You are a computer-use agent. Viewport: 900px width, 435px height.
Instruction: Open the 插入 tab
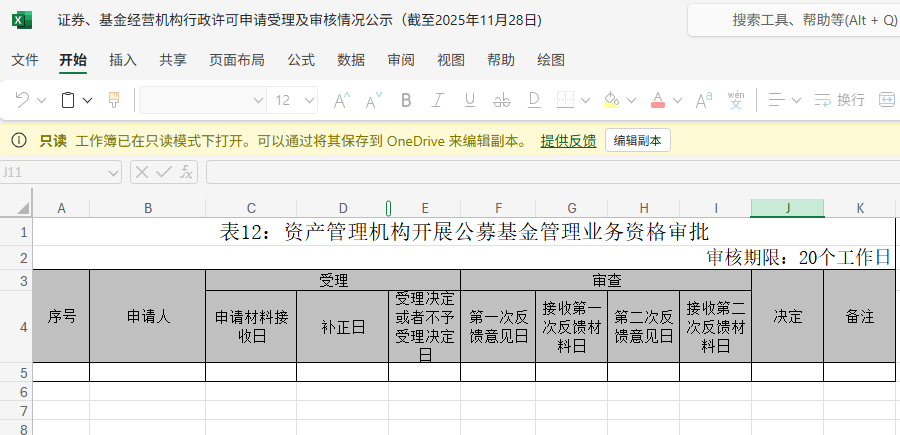pos(123,60)
